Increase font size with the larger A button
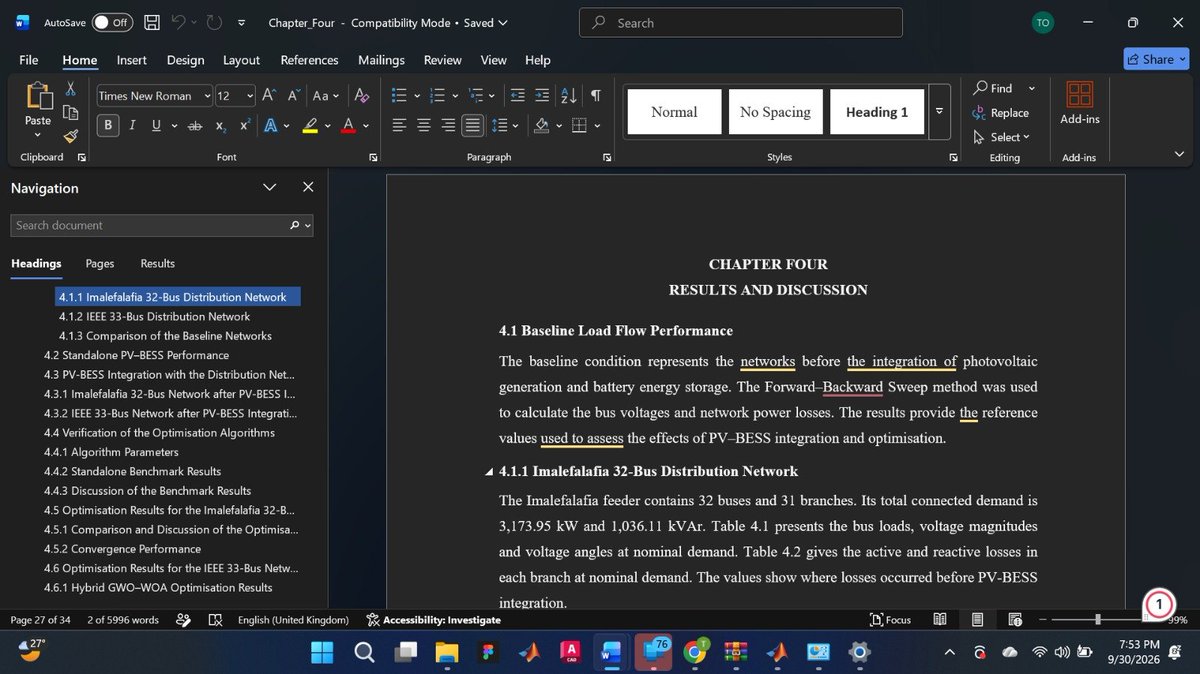This screenshot has width=1200, height=674. coord(269,96)
